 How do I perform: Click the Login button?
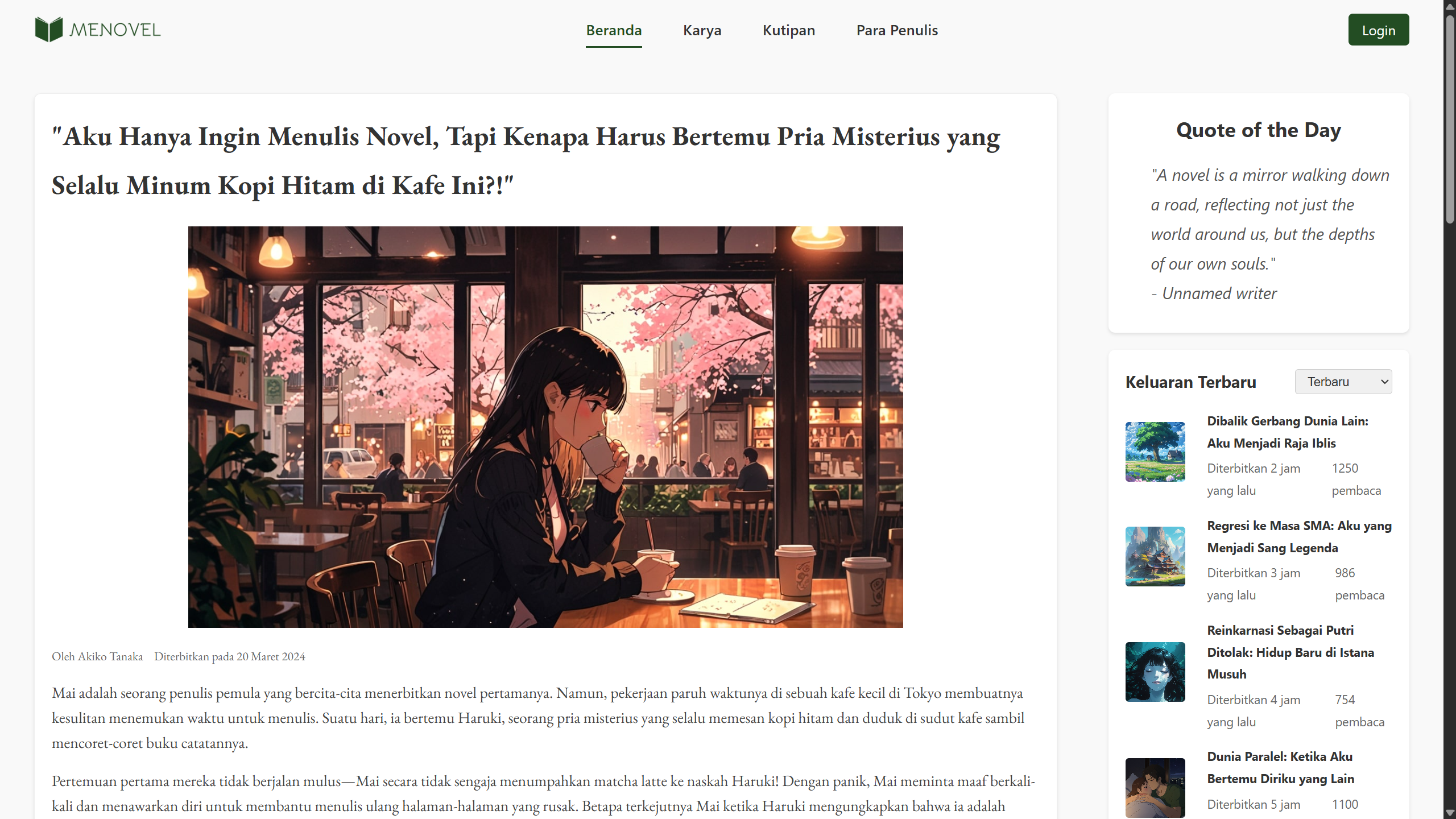1379,30
